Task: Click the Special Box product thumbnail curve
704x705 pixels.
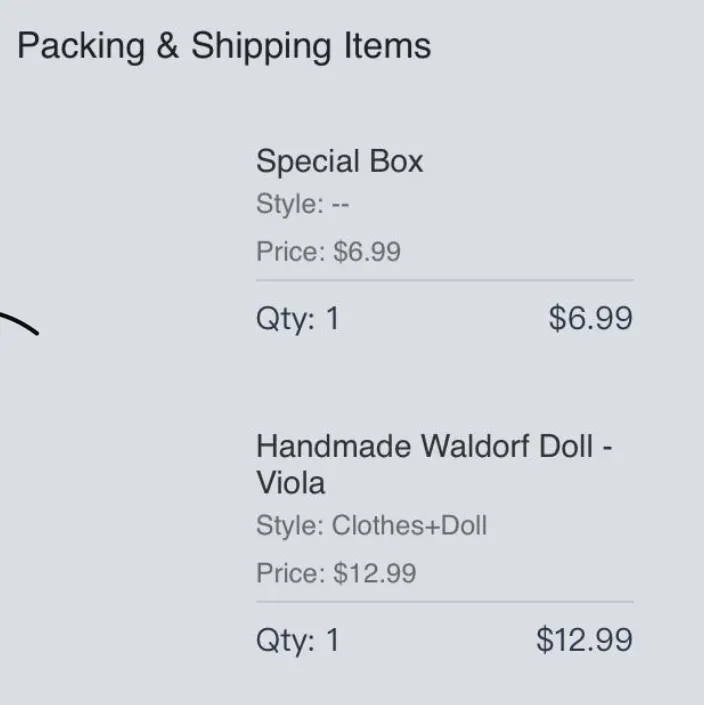Action: [x=19, y=323]
